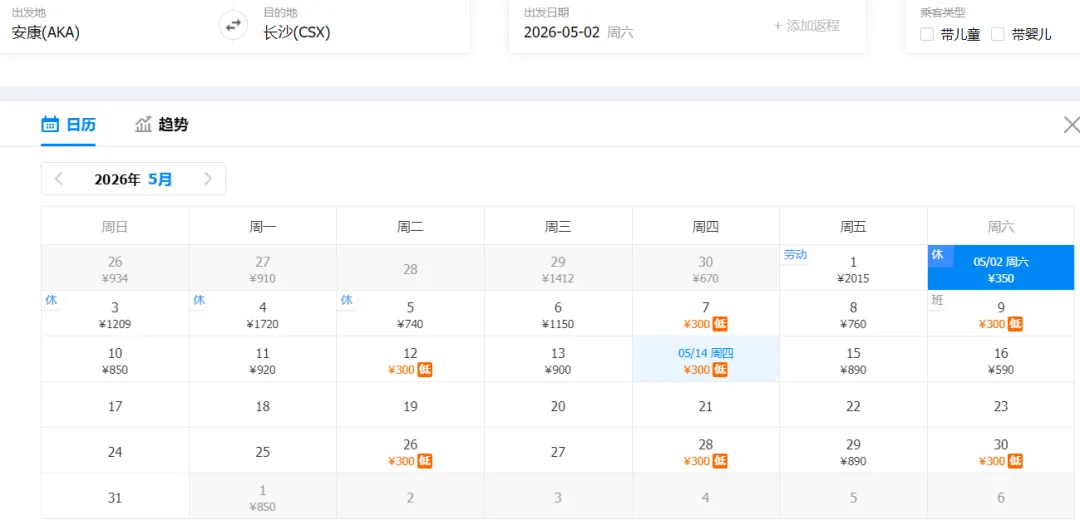This screenshot has height=525, width=1080.
Task: Click 添加返程 to add return trip
Action: (806, 26)
